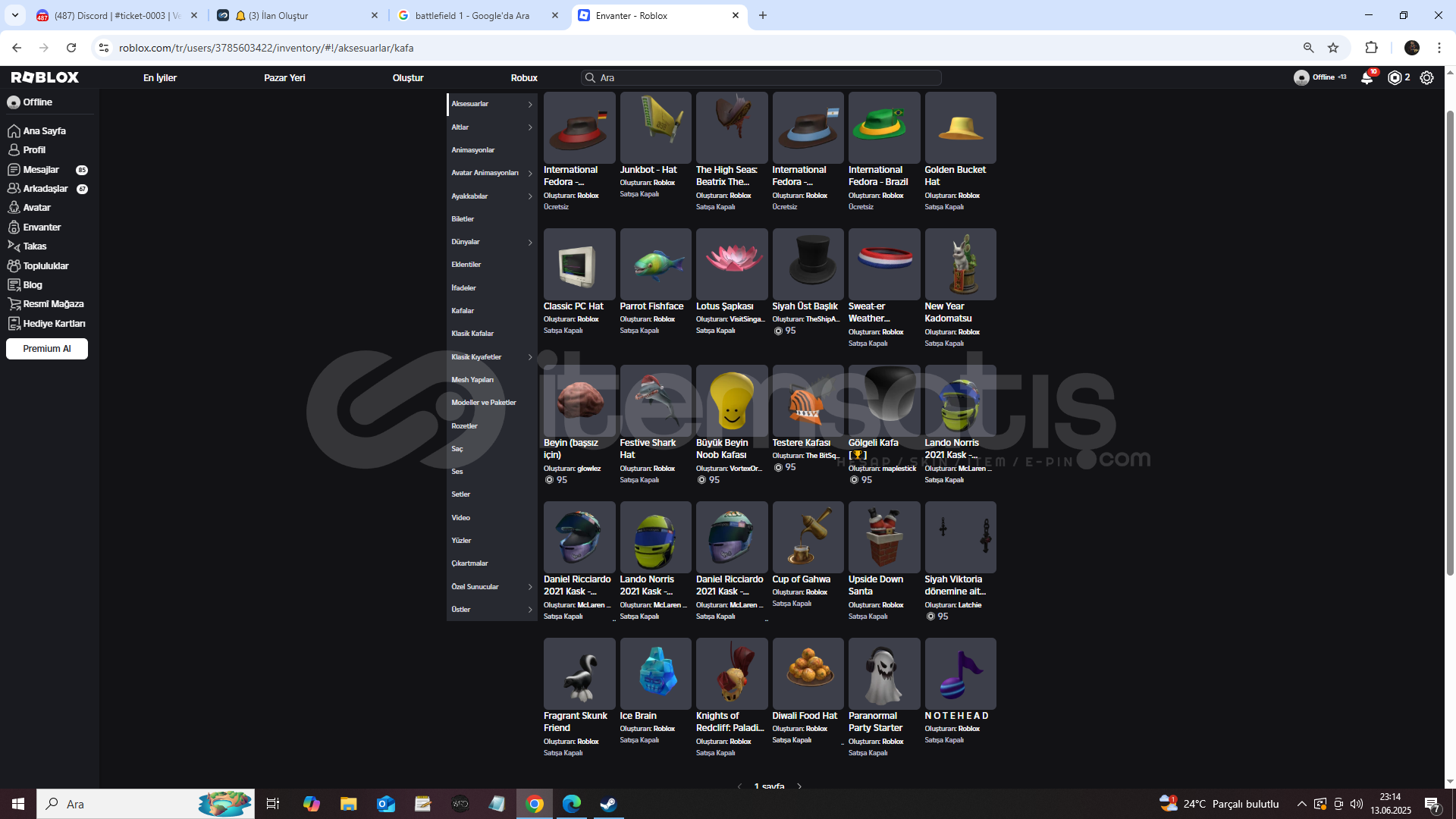Expand the Aksesuarlar category arrow
The image size is (1456, 819).
click(x=530, y=104)
